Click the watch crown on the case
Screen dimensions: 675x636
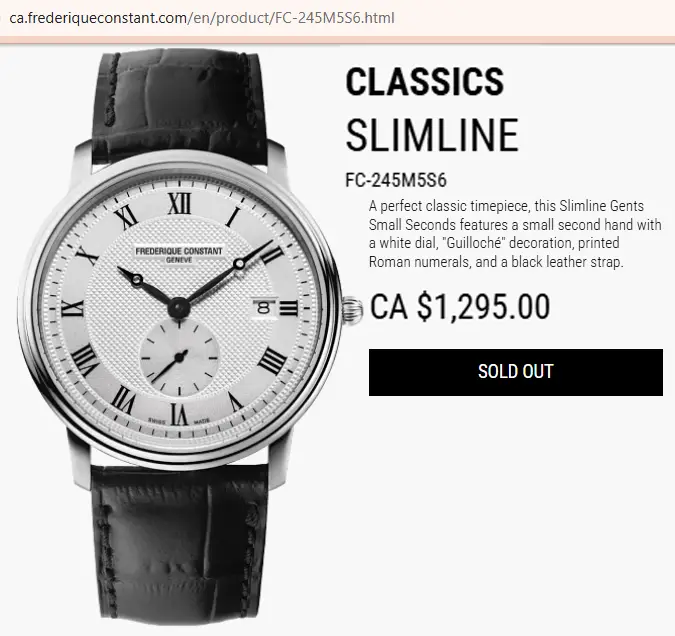point(353,310)
